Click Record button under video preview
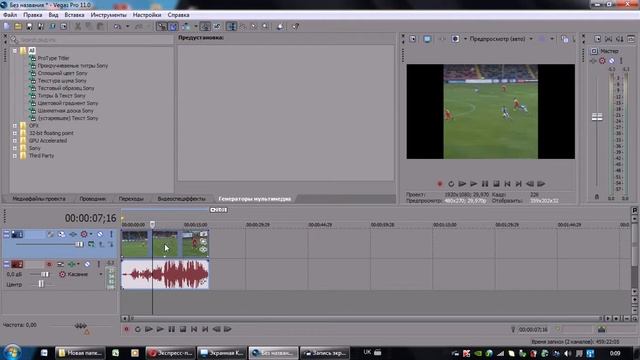Screen dimensions: 640x360 coord(440,184)
